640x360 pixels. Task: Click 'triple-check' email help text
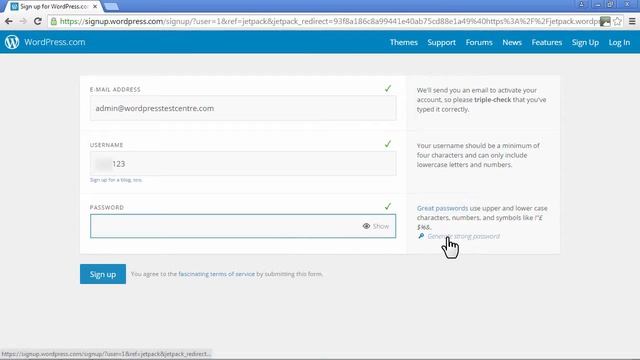click(x=492, y=100)
